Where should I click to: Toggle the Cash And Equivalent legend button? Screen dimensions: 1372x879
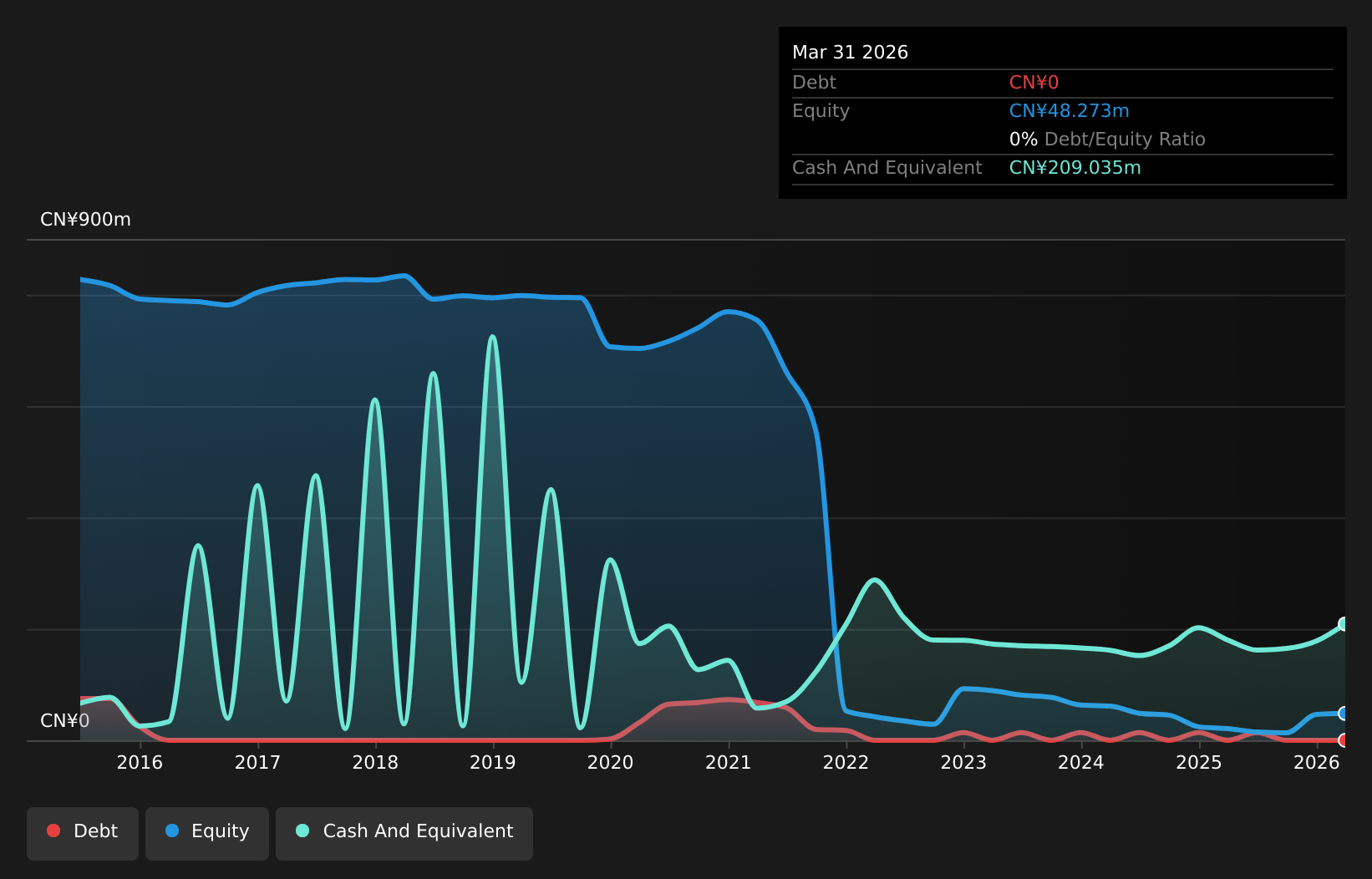point(404,833)
